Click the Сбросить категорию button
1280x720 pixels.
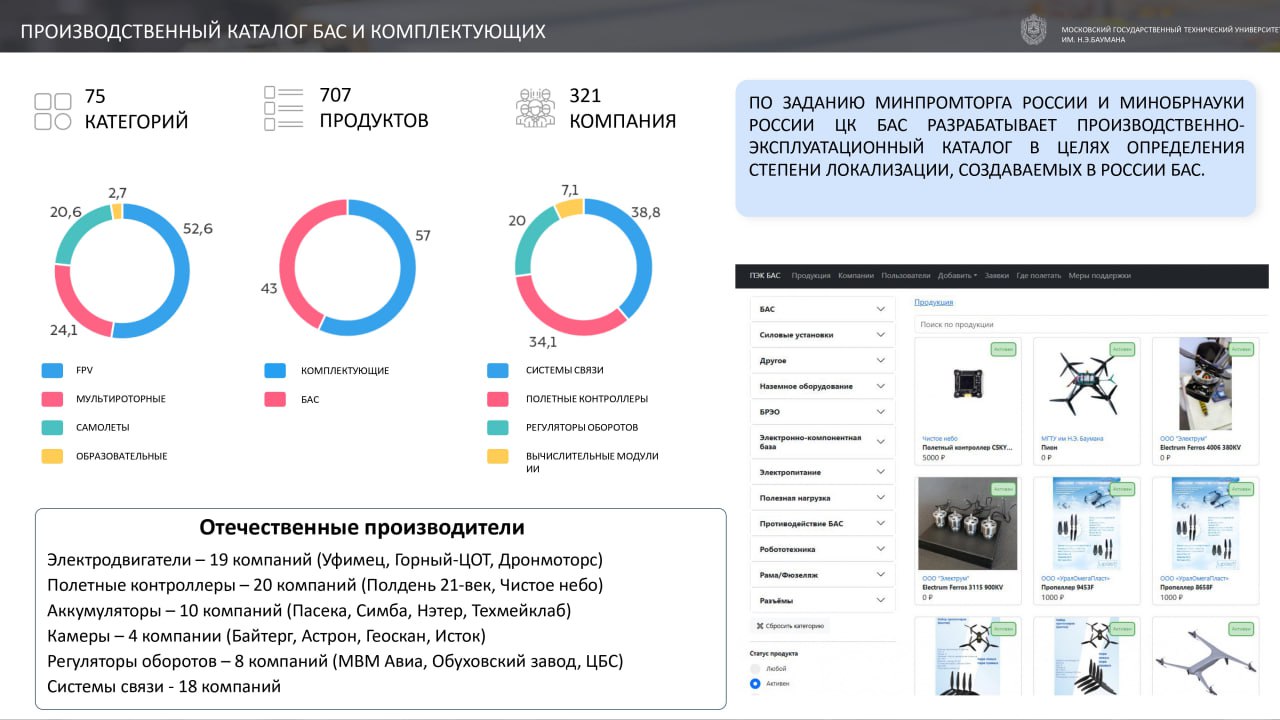tap(790, 626)
